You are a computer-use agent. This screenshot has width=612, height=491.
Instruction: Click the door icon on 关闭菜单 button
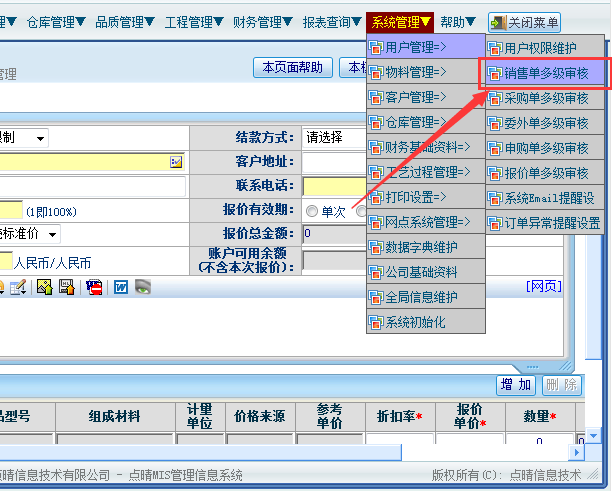point(497,22)
